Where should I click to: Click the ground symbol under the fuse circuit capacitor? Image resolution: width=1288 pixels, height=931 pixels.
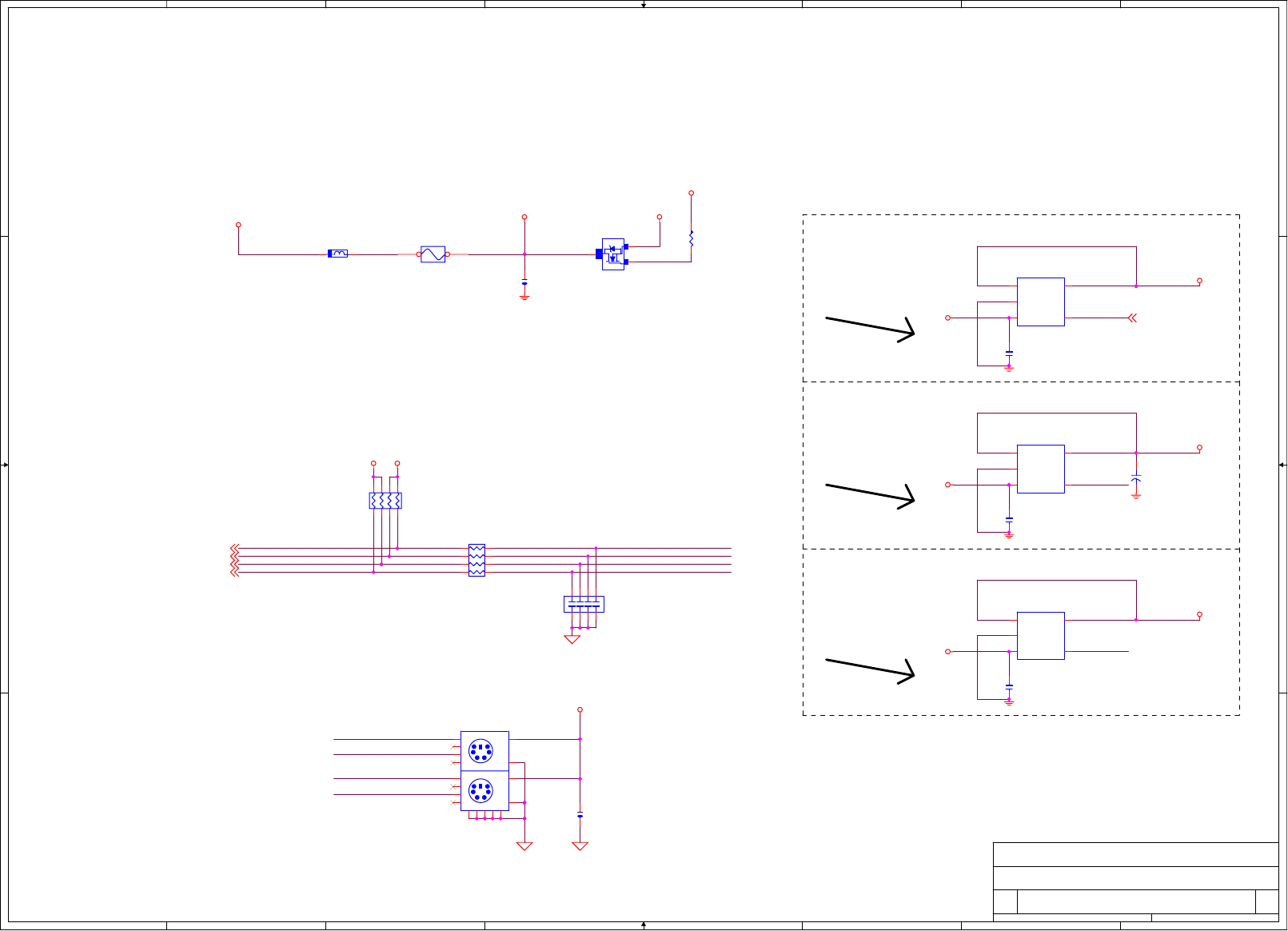[x=524, y=297]
